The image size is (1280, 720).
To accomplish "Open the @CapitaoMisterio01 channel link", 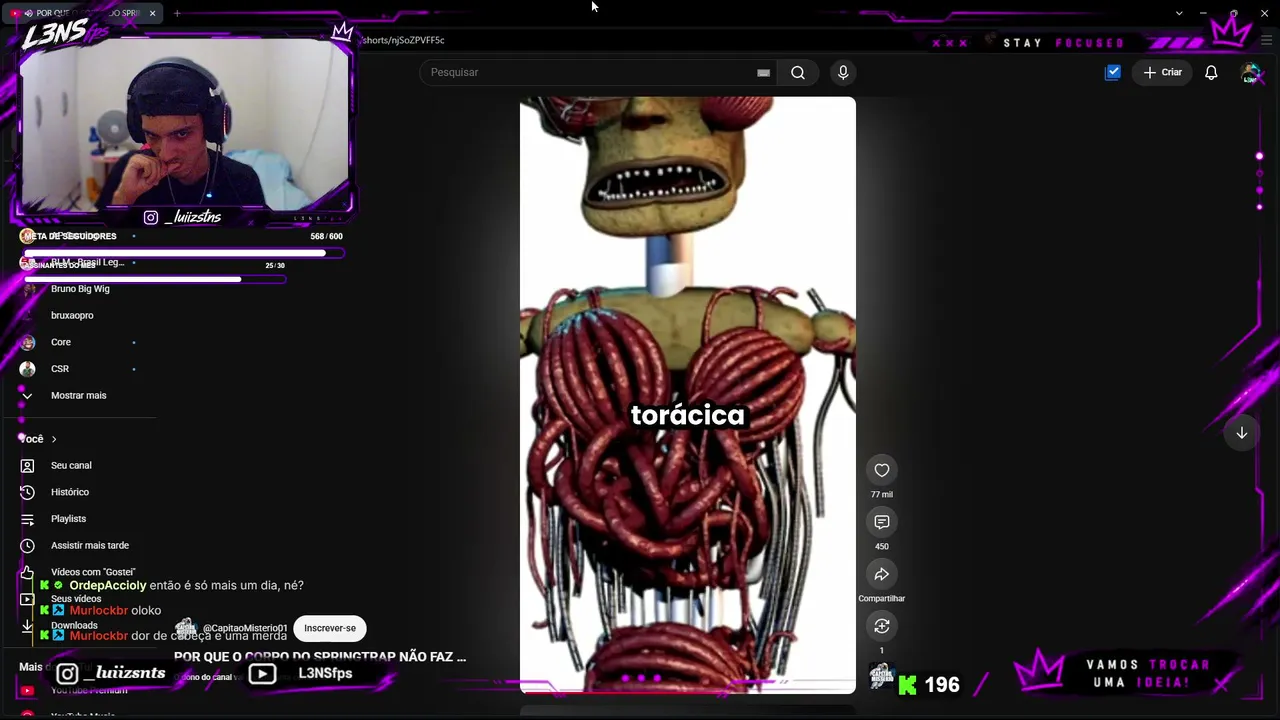I will pyautogui.click(x=245, y=628).
